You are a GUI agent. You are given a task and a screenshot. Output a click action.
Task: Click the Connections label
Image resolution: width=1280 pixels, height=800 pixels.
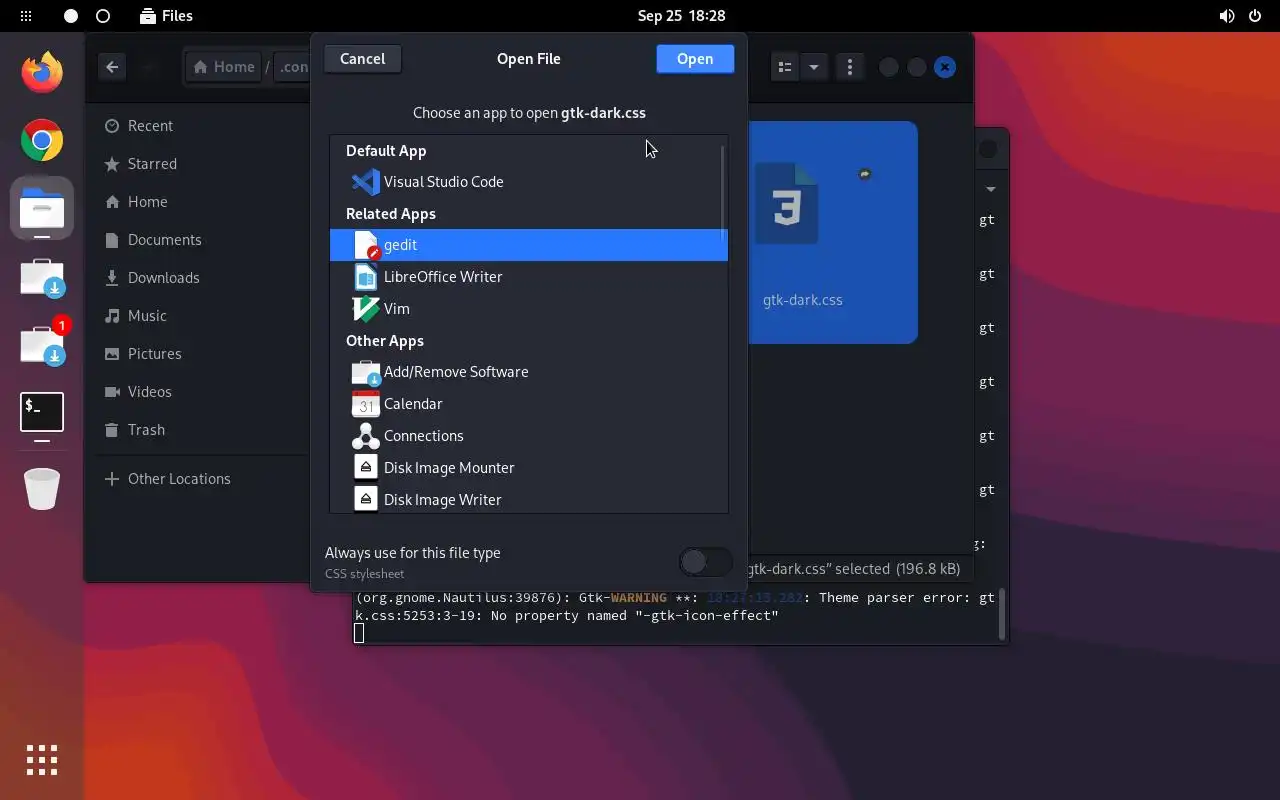tap(424, 436)
